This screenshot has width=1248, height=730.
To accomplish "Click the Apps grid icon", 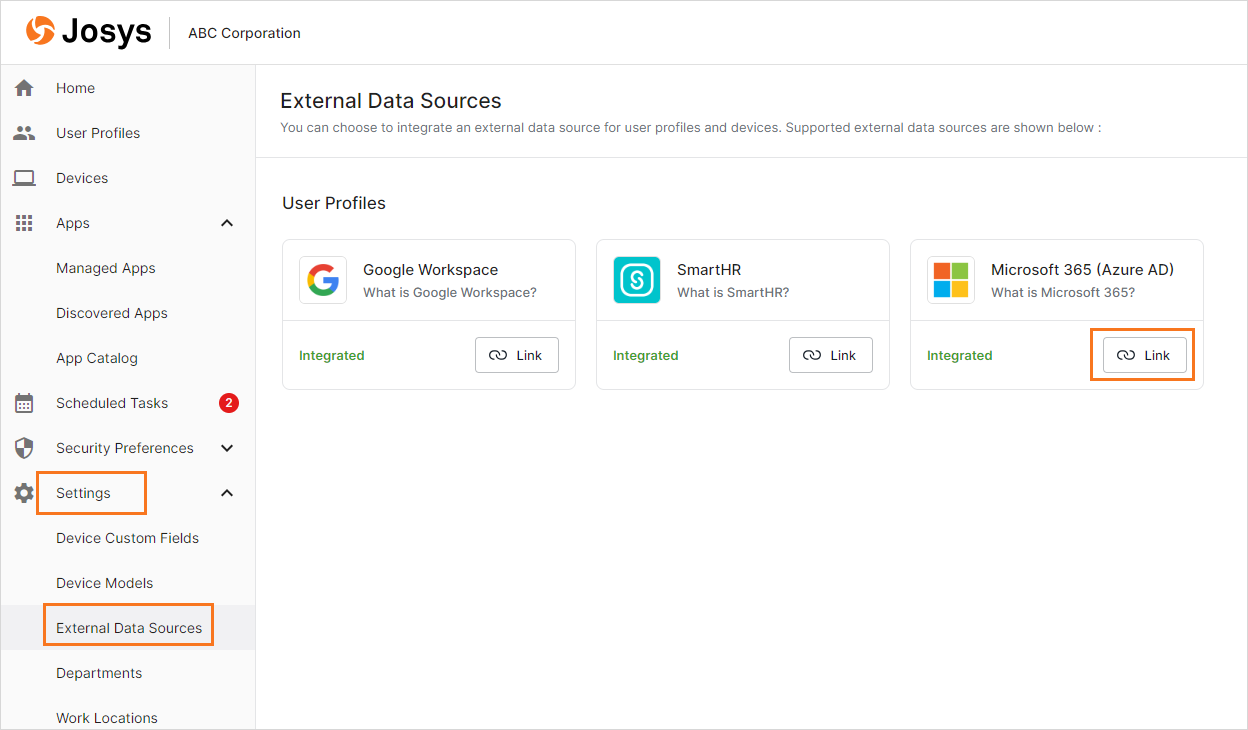I will tap(24, 223).
